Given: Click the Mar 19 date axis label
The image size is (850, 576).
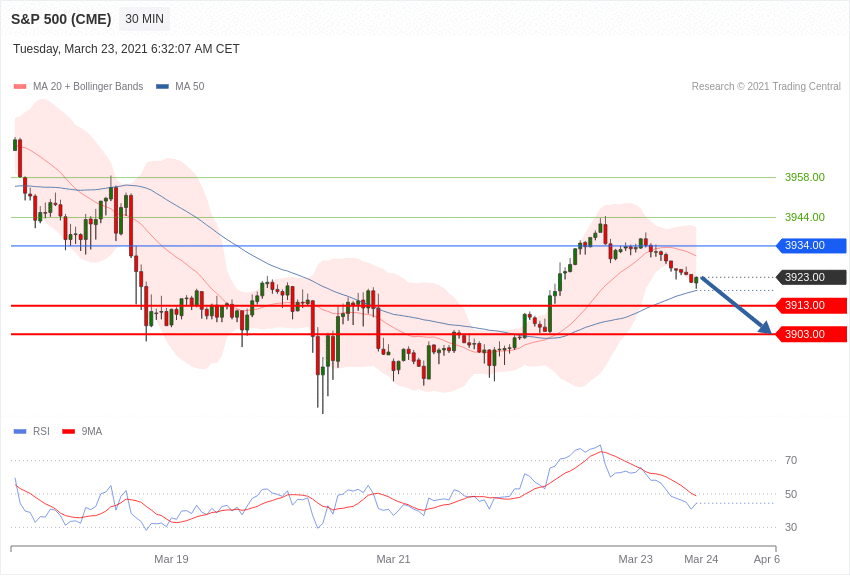Looking at the screenshot, I should [x=171, y=559].
